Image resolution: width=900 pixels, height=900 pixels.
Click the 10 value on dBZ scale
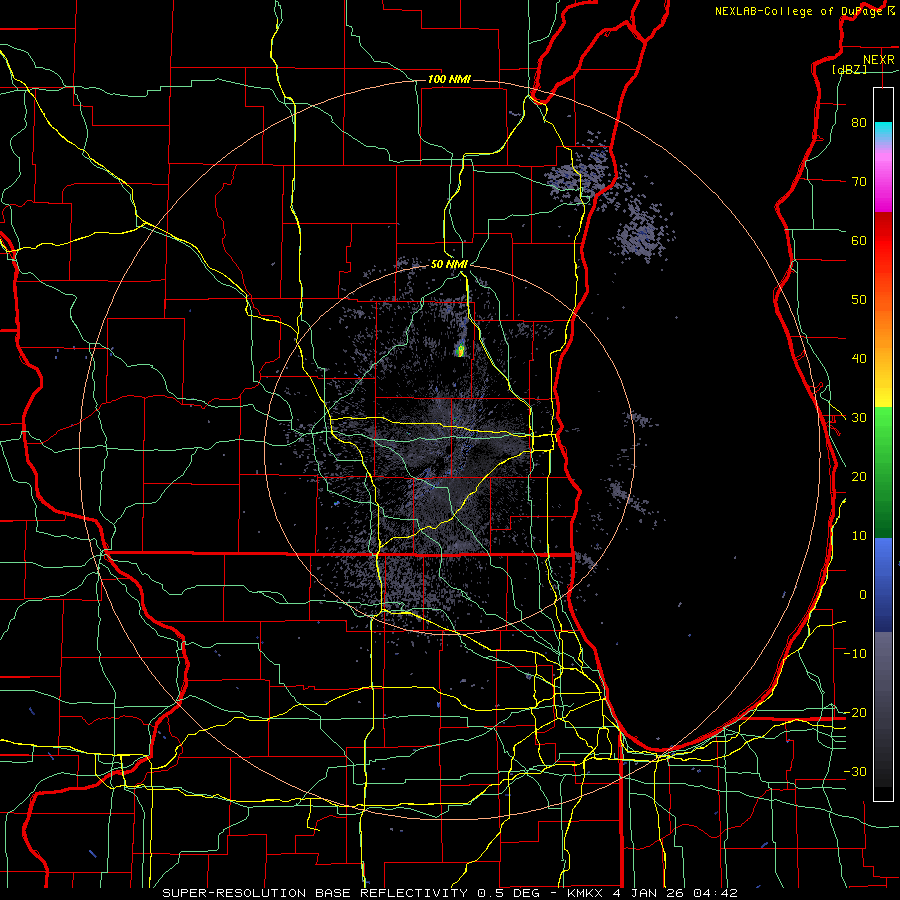pyautogui.click(x=859, y=536)
